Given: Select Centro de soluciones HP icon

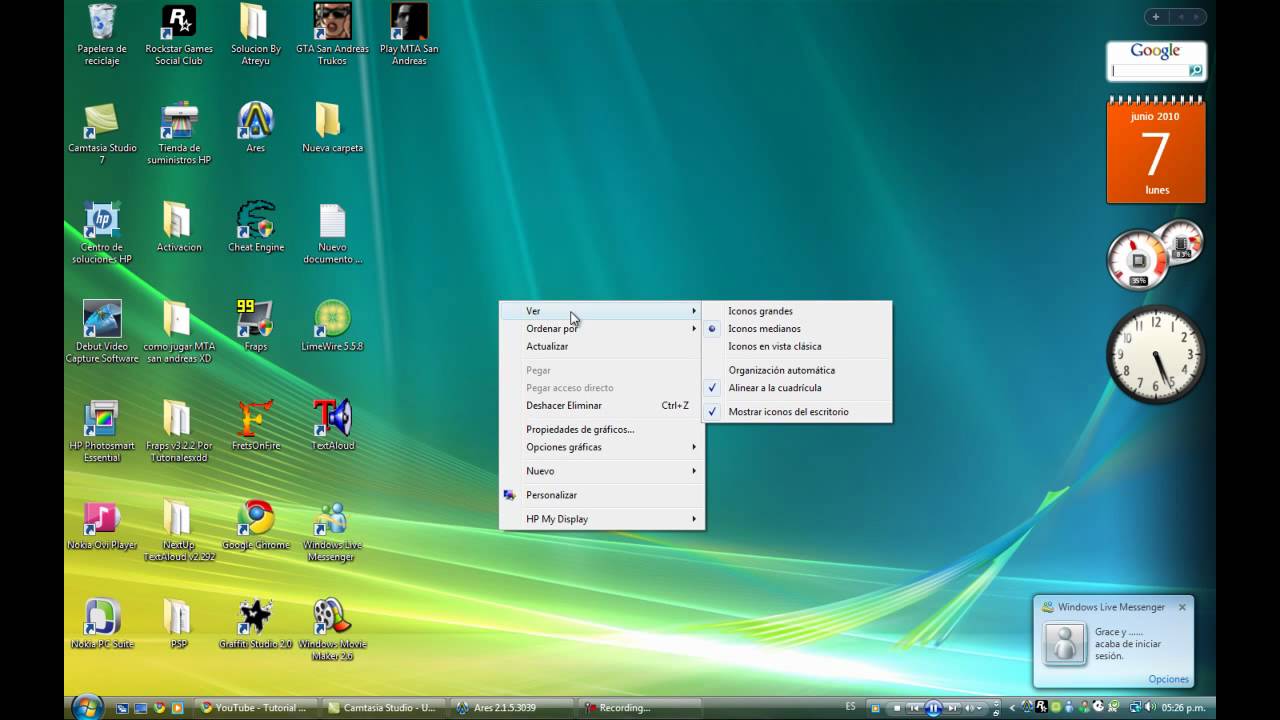Looking at the screenshot, I should pos(102,232).
